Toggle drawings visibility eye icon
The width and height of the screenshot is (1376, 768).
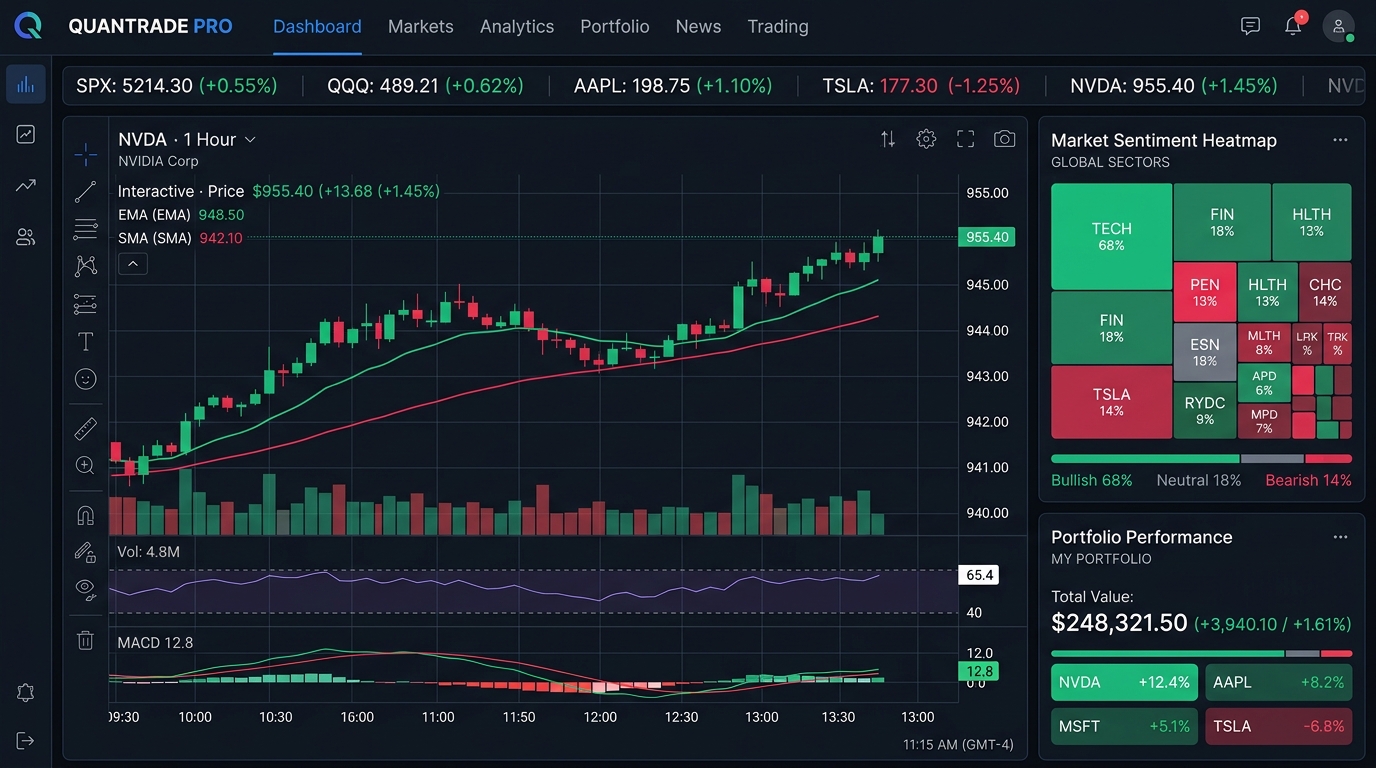[x=86, y=589]
